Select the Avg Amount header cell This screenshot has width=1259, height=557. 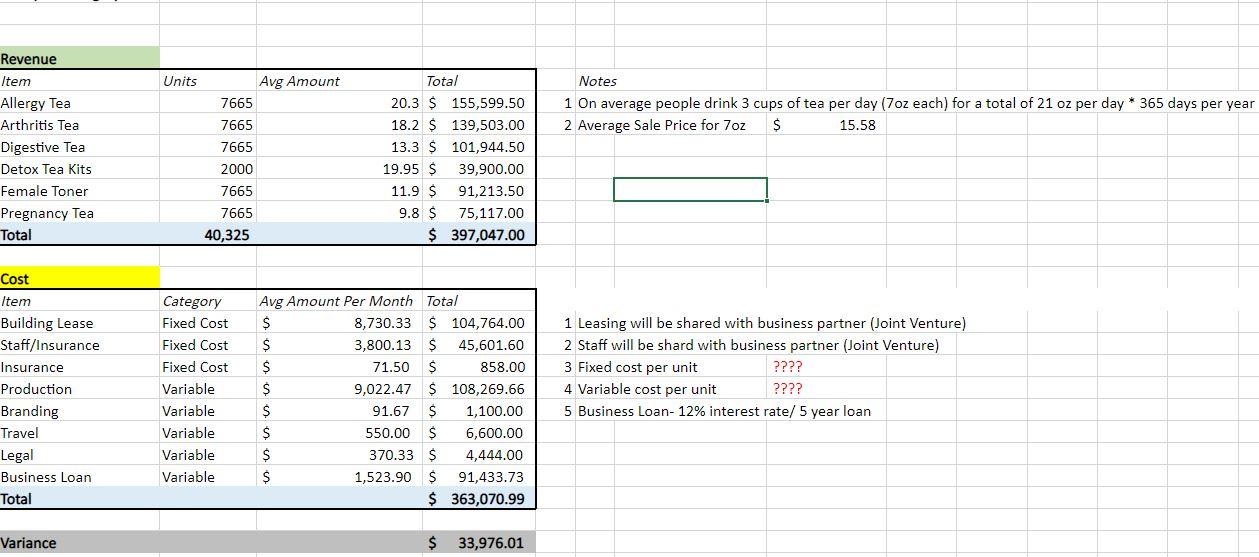pos(340,81)
